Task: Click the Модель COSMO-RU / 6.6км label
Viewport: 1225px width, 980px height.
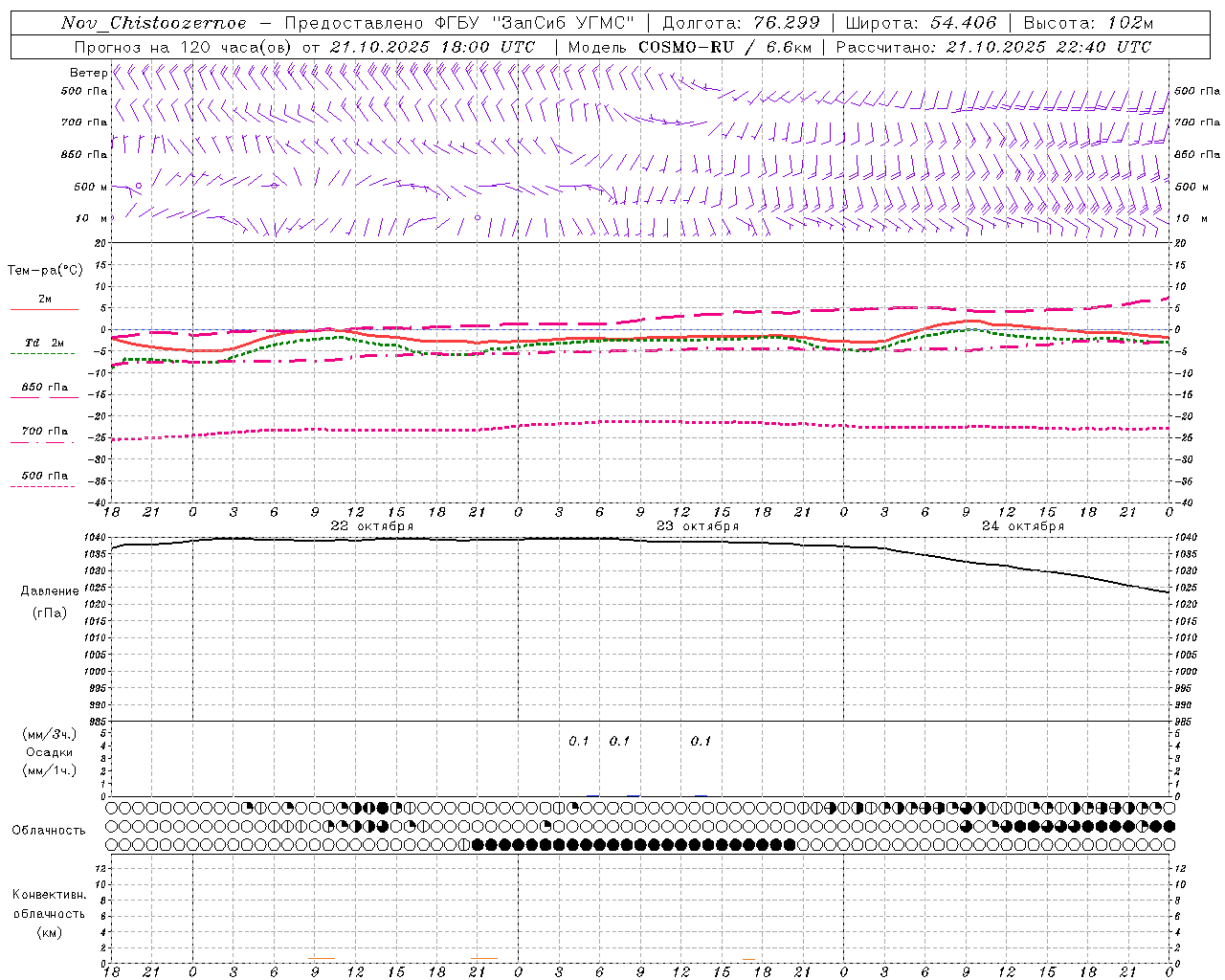Action: (689, 47)
